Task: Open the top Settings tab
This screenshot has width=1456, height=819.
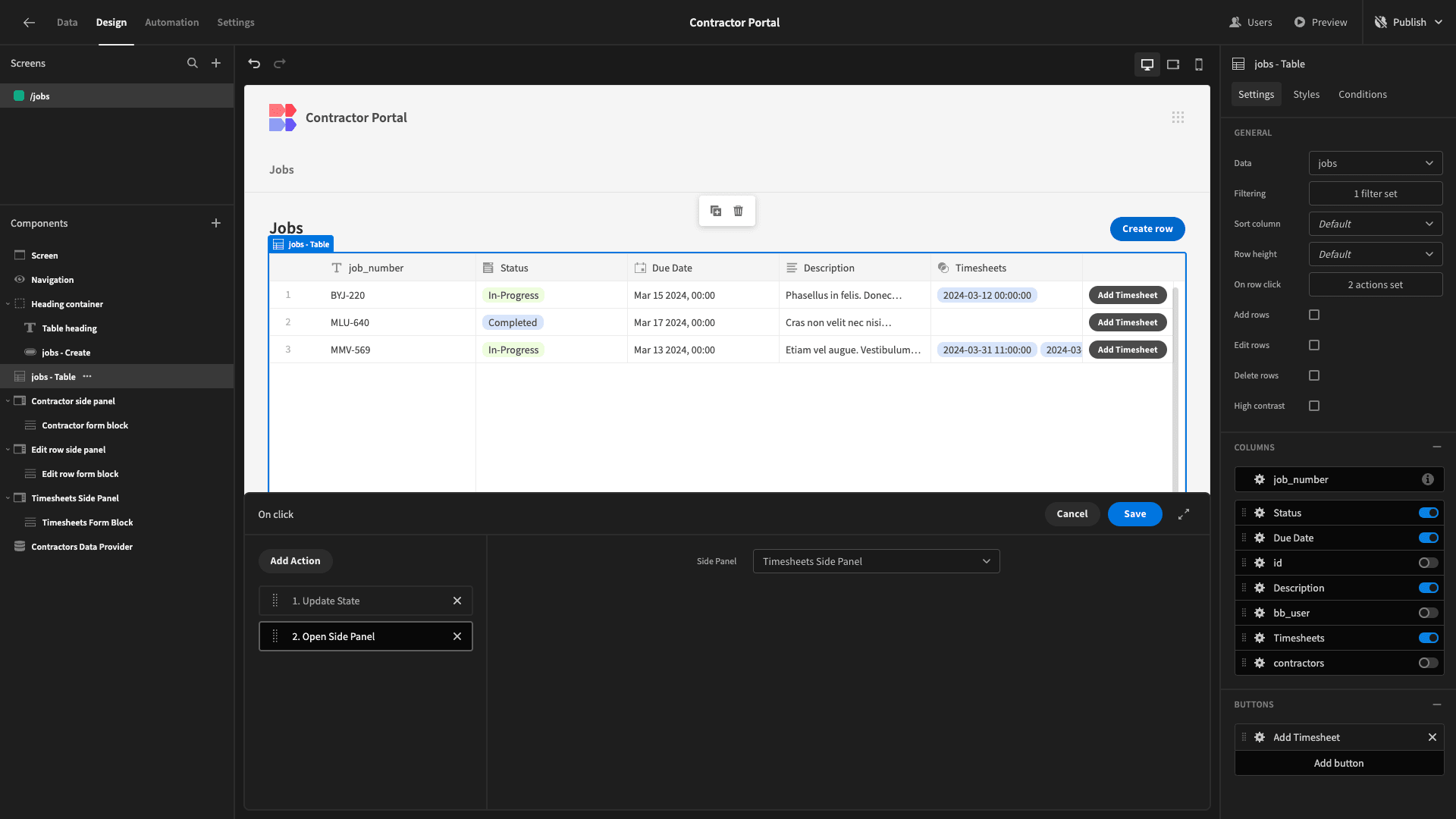Action: pos(236,23)
